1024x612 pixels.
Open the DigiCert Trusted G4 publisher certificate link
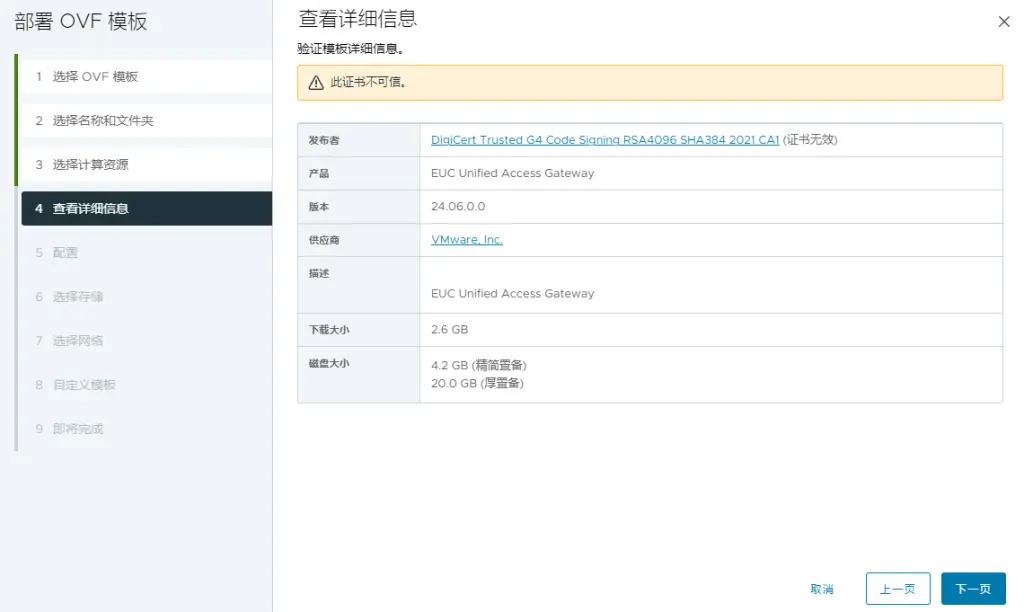[604, 140]
